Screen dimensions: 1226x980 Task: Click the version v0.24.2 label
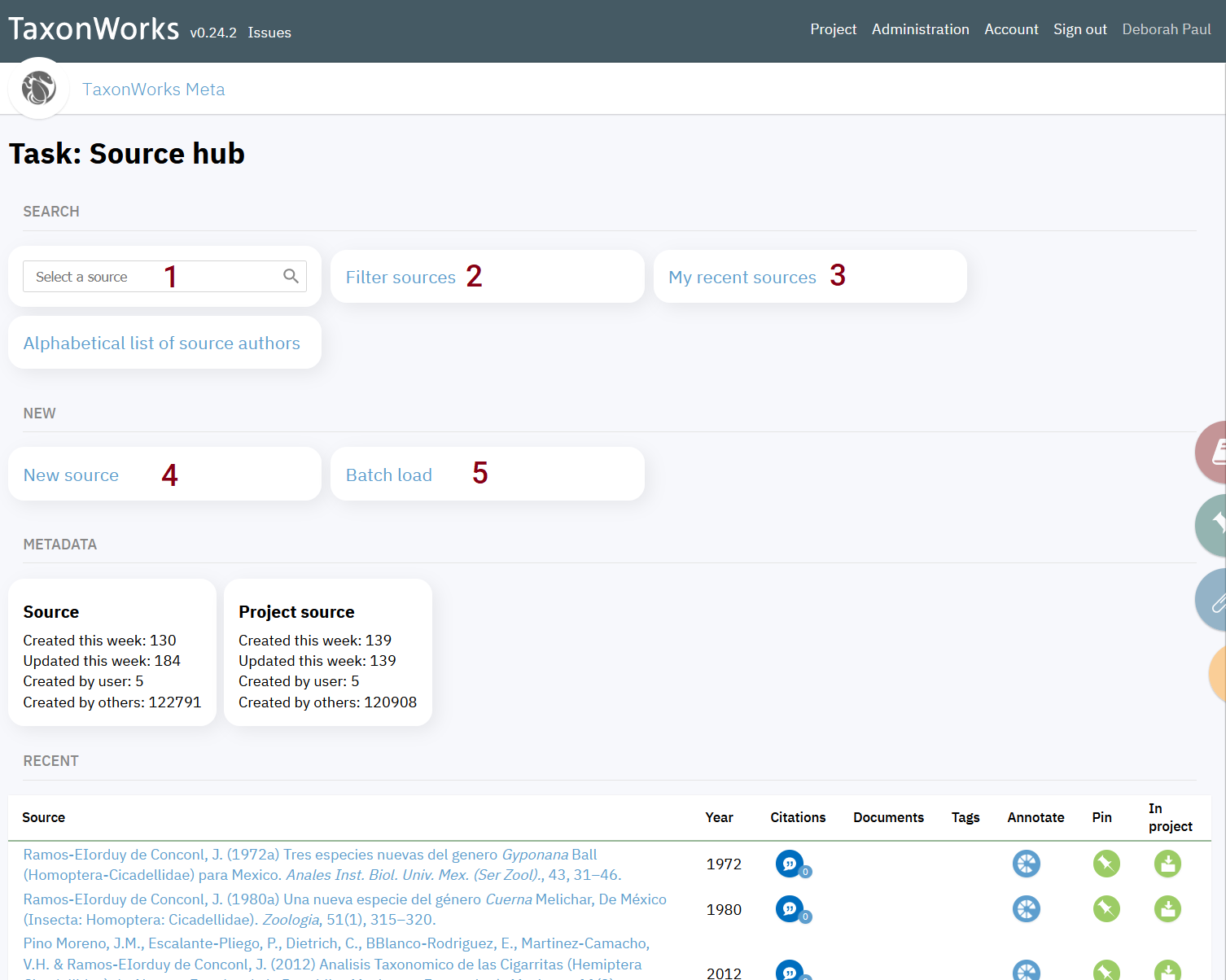(x=213, y=33)
